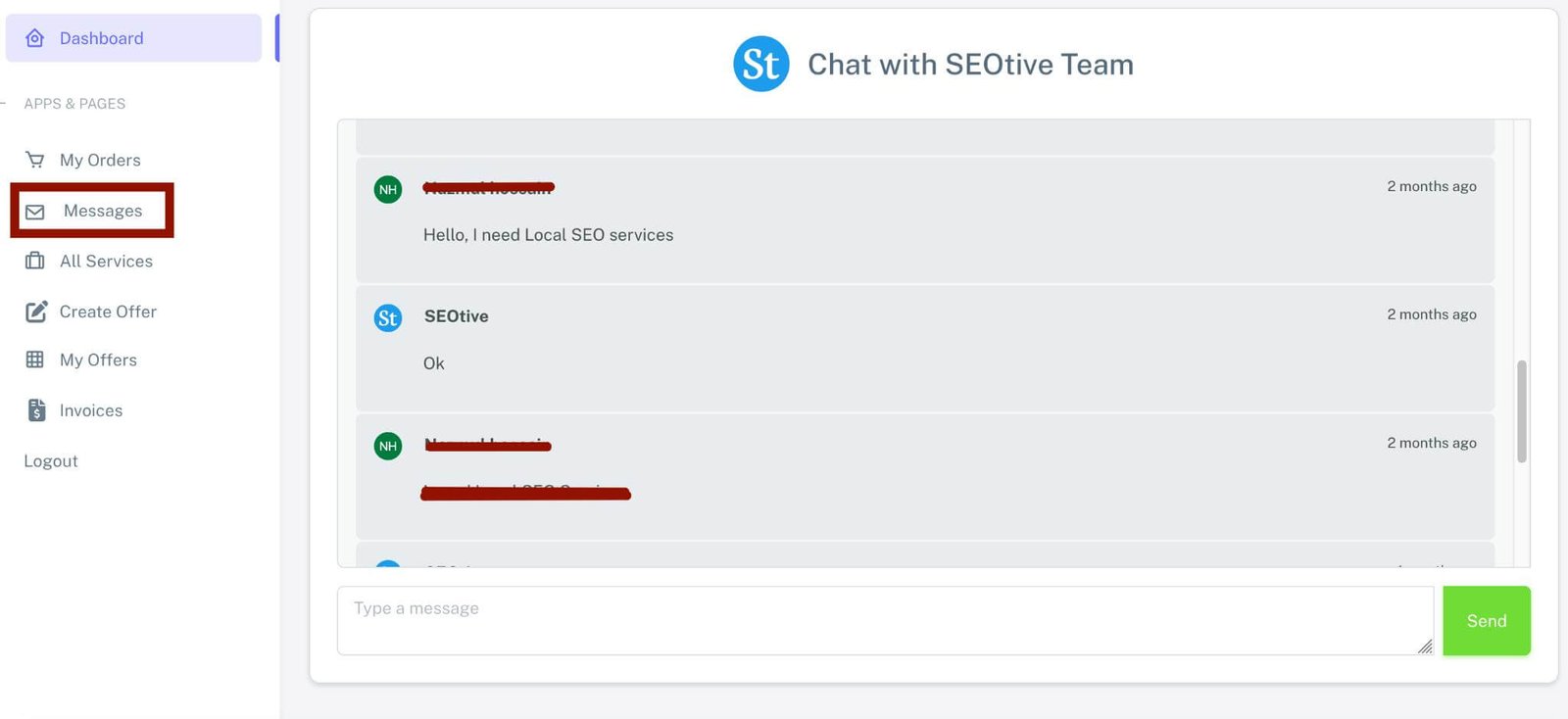The image size is (1568, 719).
Task: Click the Invoices document icon
Action: [36, 410]
